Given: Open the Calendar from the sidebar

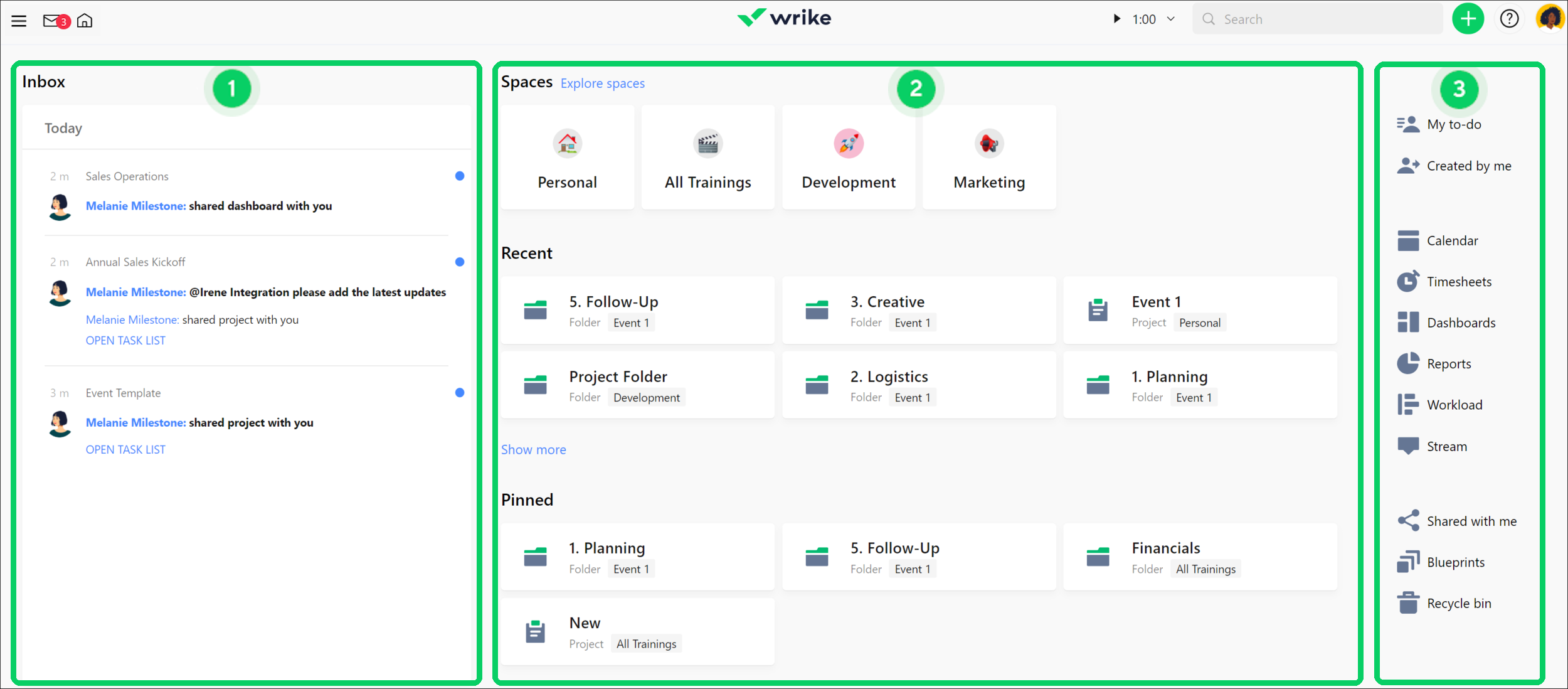Looking at the screenshot, I should (x=1452, y=240).
